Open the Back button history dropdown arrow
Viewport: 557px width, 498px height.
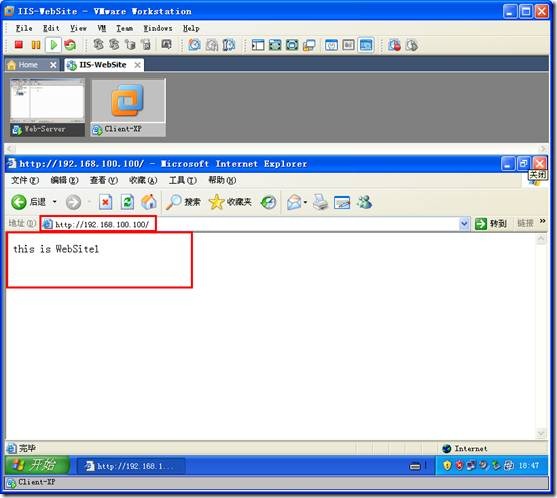pos(55,202)
